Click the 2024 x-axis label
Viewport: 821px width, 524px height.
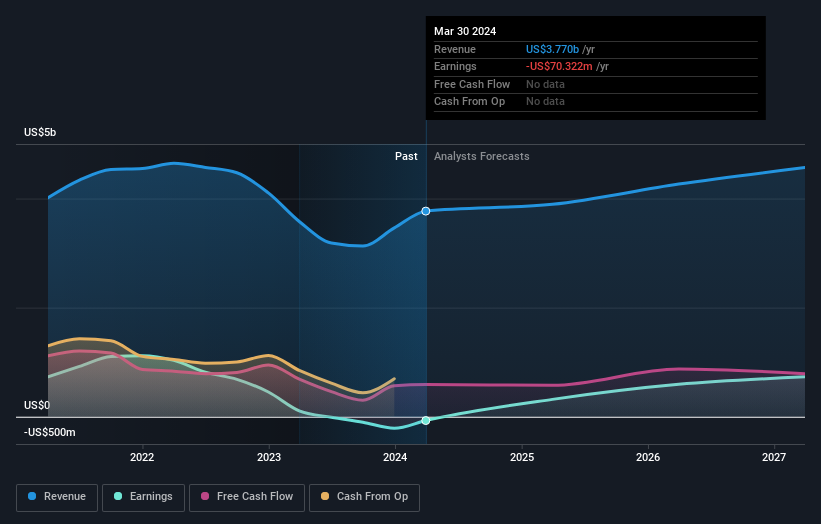tap(395, 458)
